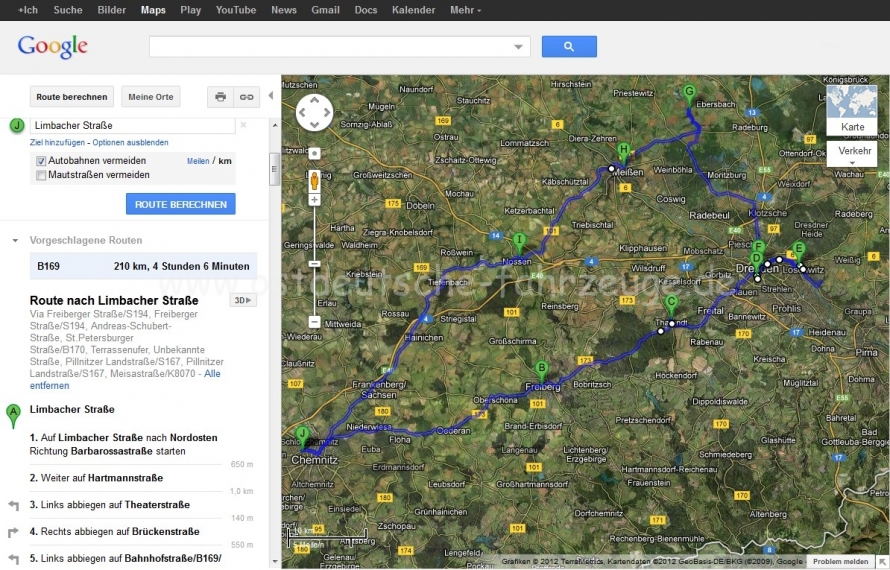Click step 2 Weiter auf Hartmannstraße

96,478
